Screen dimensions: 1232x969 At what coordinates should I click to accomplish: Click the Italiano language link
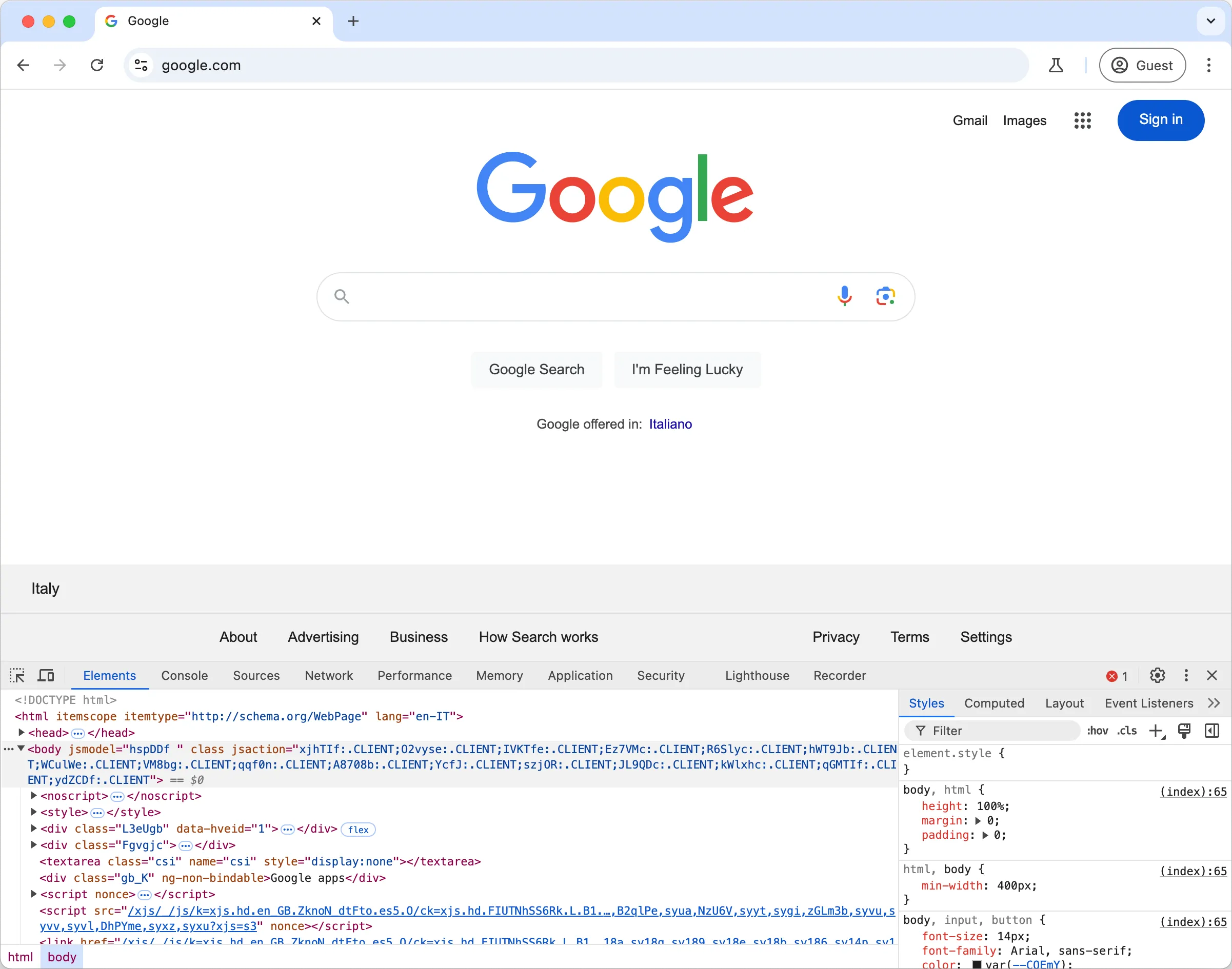point(670,424)
